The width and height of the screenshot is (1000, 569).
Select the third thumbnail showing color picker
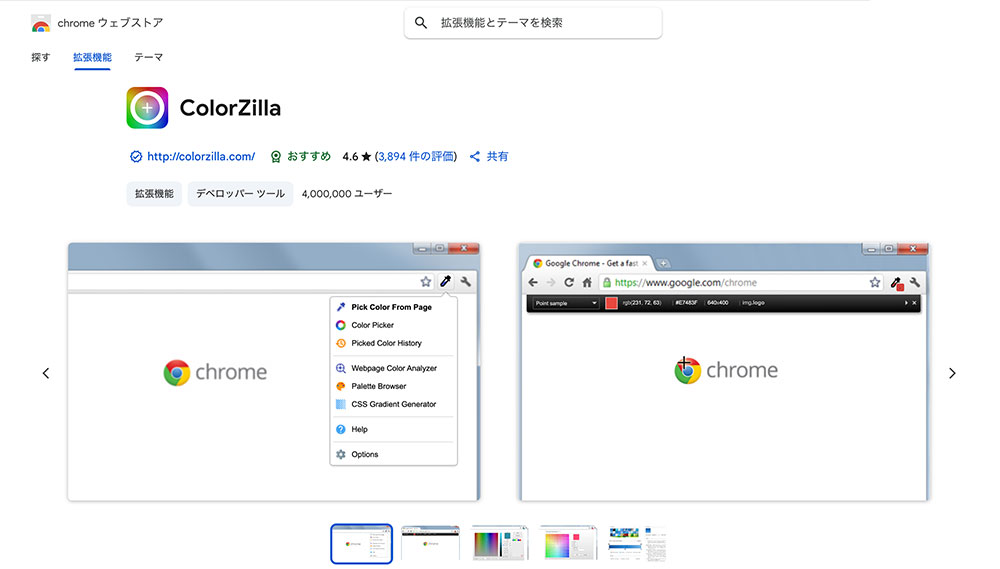click(x=499, y=543)
